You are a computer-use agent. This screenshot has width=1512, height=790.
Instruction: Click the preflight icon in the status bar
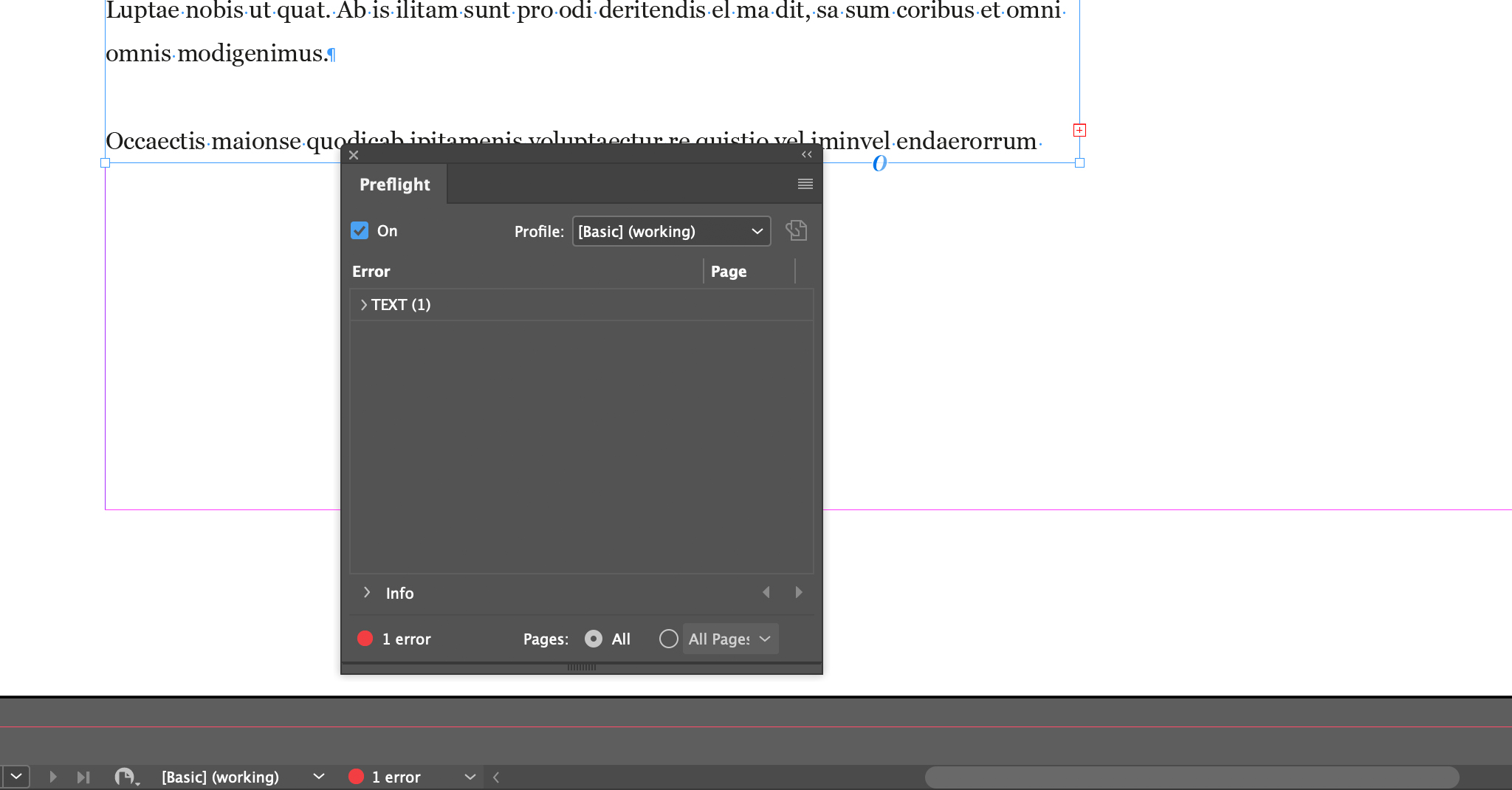pyautogui.click(x=125, y=777)
